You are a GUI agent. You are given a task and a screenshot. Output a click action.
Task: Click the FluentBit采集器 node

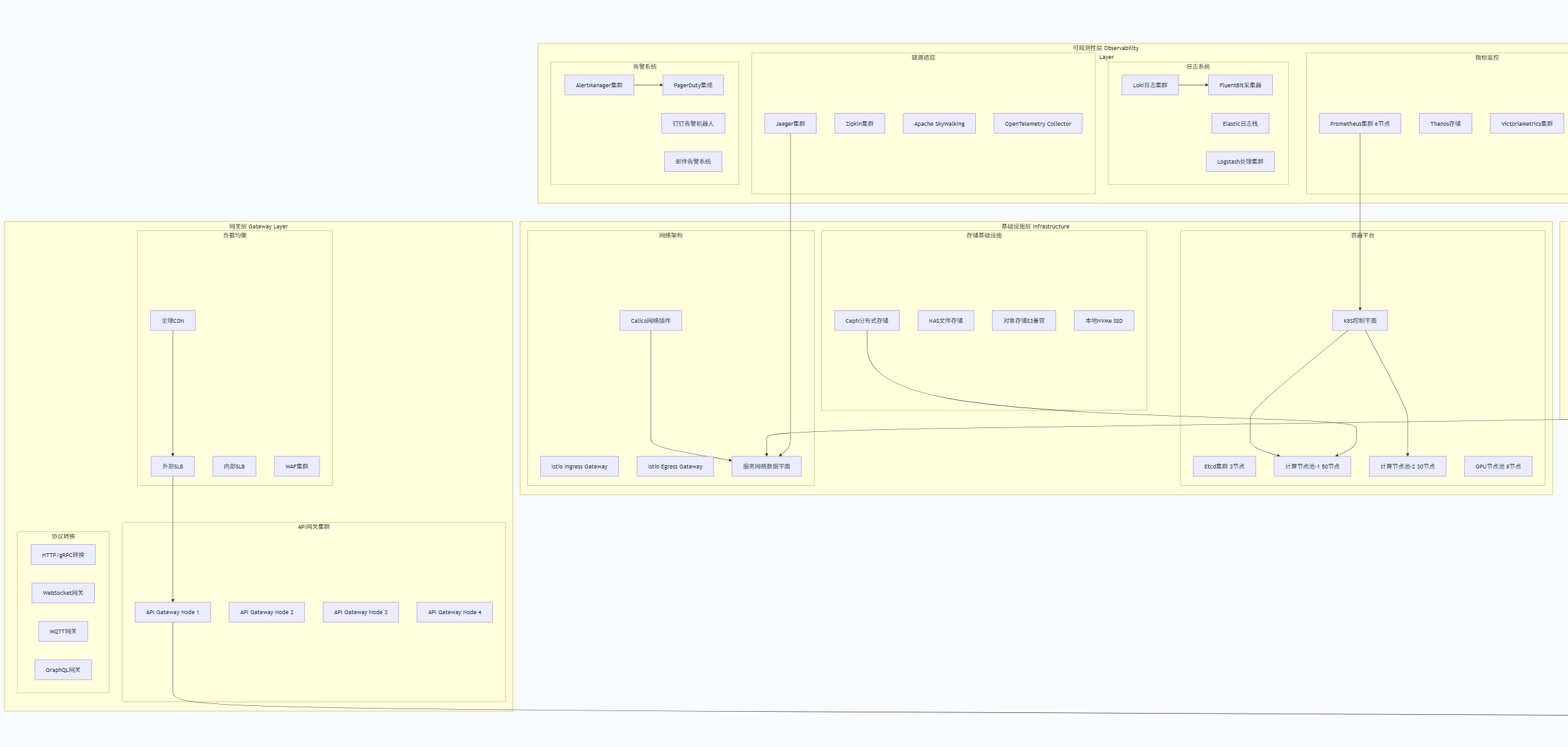1240,85
